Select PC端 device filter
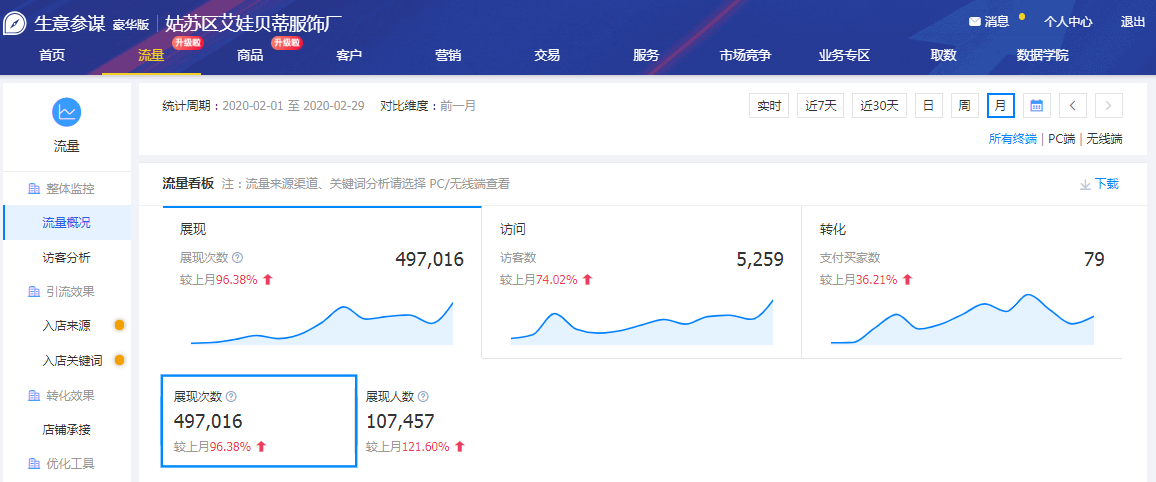Screen dimensions: 1156x482 (x=1062, y=139)
